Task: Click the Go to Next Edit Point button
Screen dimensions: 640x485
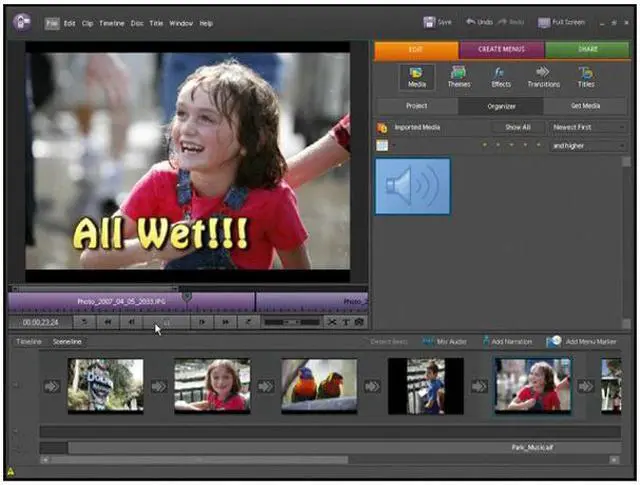Action: click(x=248, y=323)
